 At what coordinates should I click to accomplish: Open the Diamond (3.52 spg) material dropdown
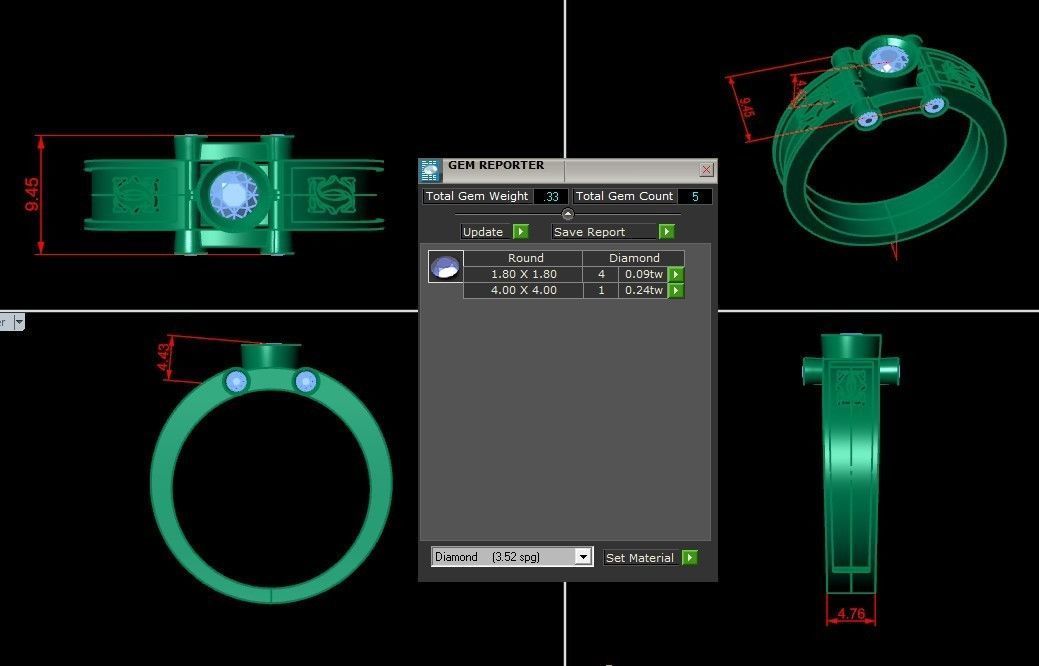click(511, 557)
